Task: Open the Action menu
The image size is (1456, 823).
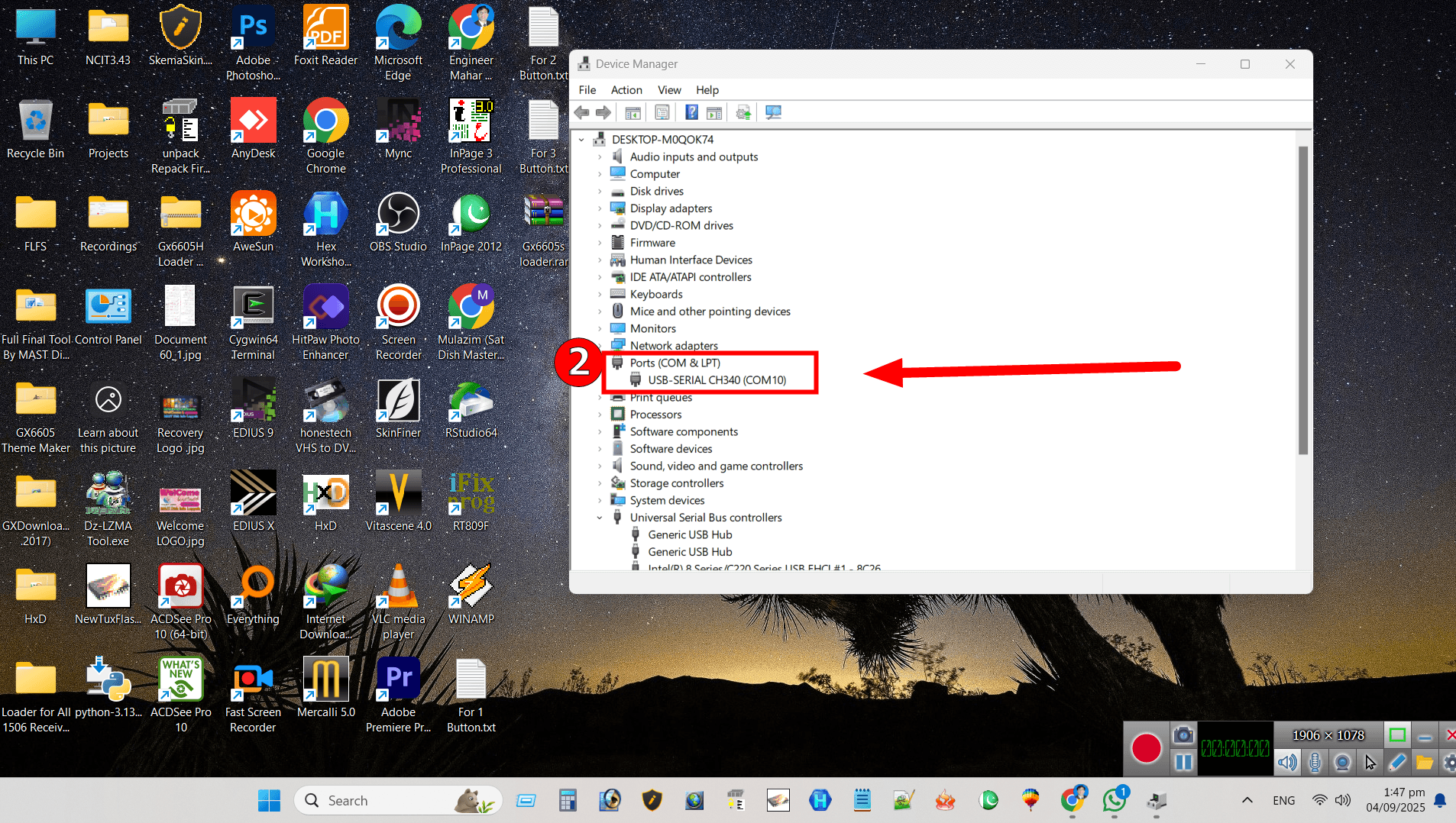Action: tap(625, 89)
